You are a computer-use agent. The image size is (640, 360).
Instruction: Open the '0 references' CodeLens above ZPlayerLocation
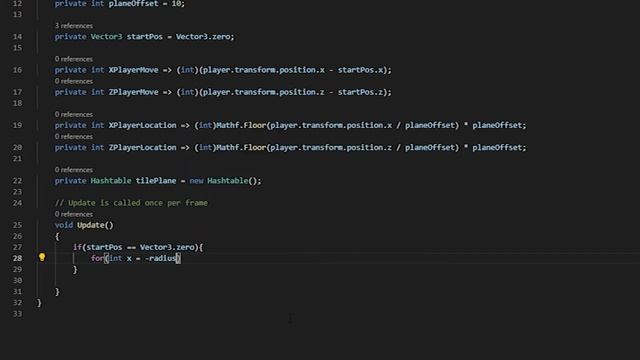pyautogui.click(x=74, y=137)
